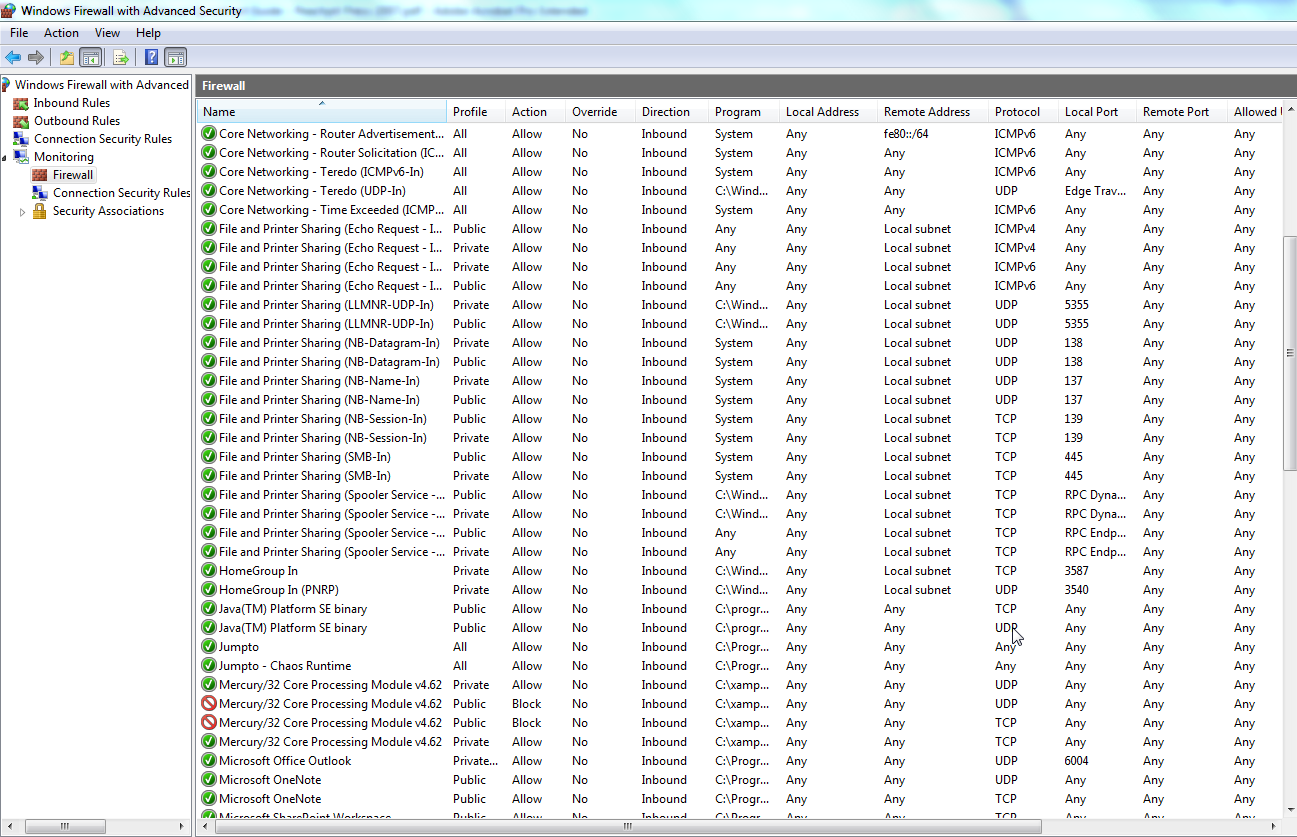Toggle the Show/Hide Action Pane toolbar button
Screen dimensions: 1297x837
click(175, 57)
